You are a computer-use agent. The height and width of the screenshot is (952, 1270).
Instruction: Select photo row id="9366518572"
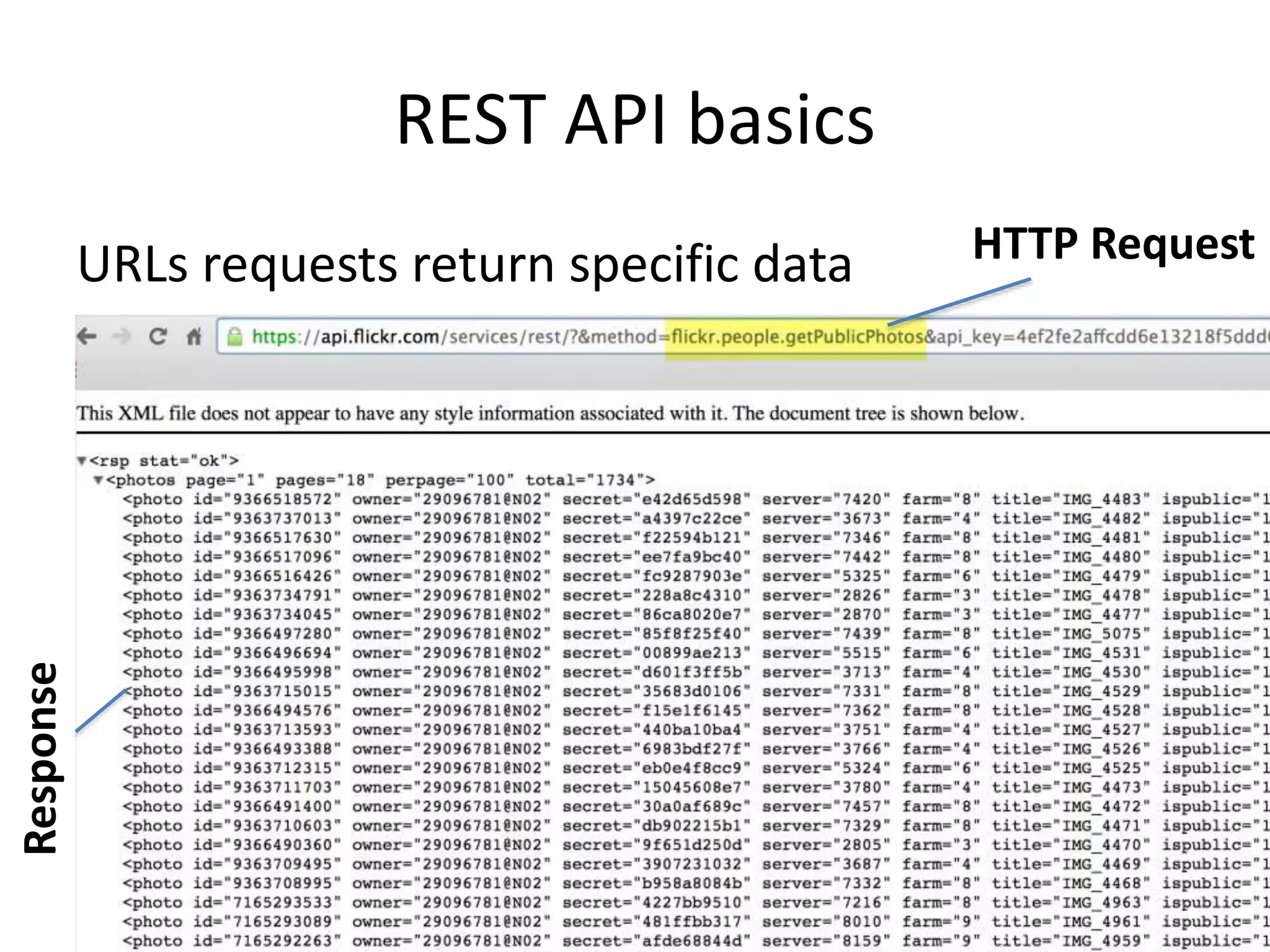696,499
